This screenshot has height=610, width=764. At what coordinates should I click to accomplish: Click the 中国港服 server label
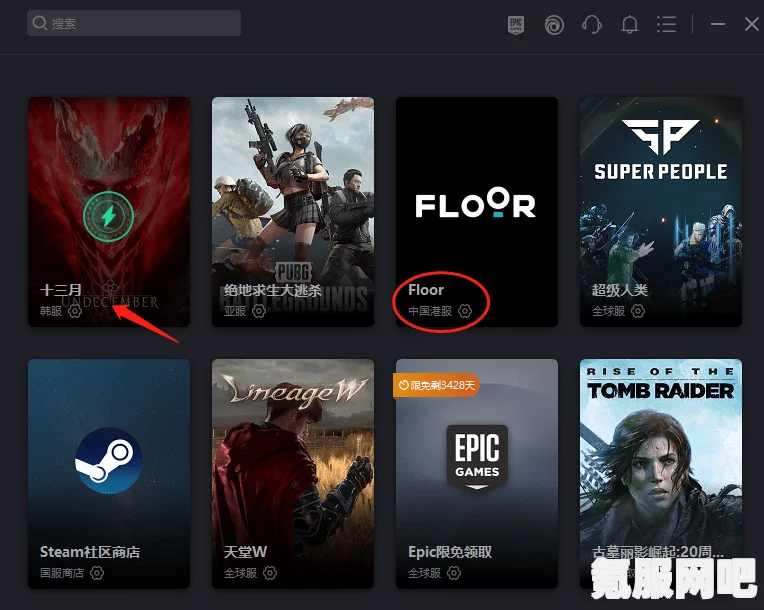(430, 311)
